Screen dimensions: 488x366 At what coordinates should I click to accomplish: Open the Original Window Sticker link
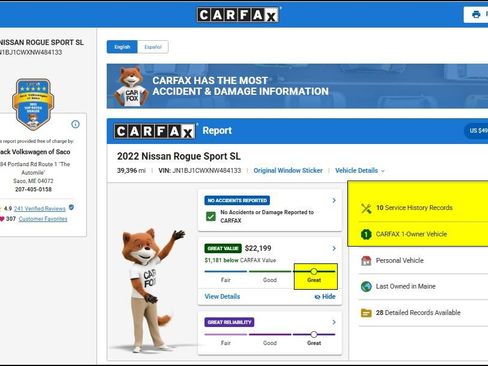tap(288, 170)
